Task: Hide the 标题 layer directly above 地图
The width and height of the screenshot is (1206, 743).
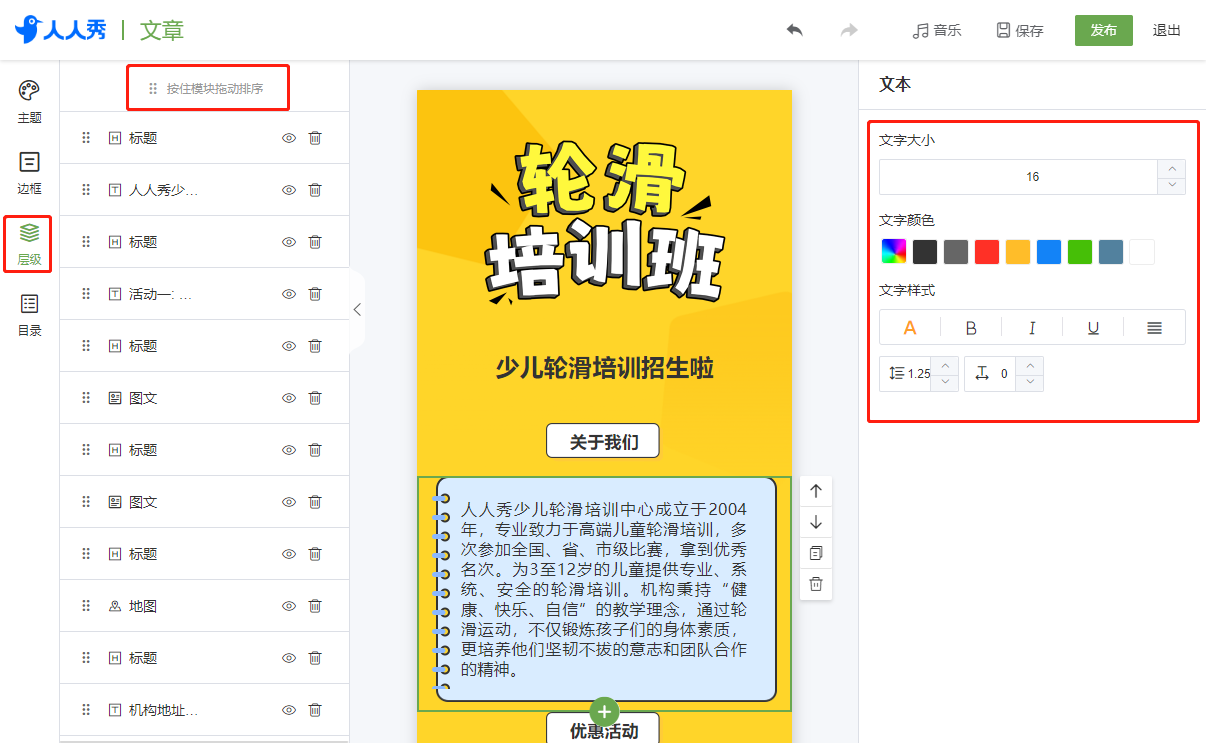Action: tap(289, 554)
